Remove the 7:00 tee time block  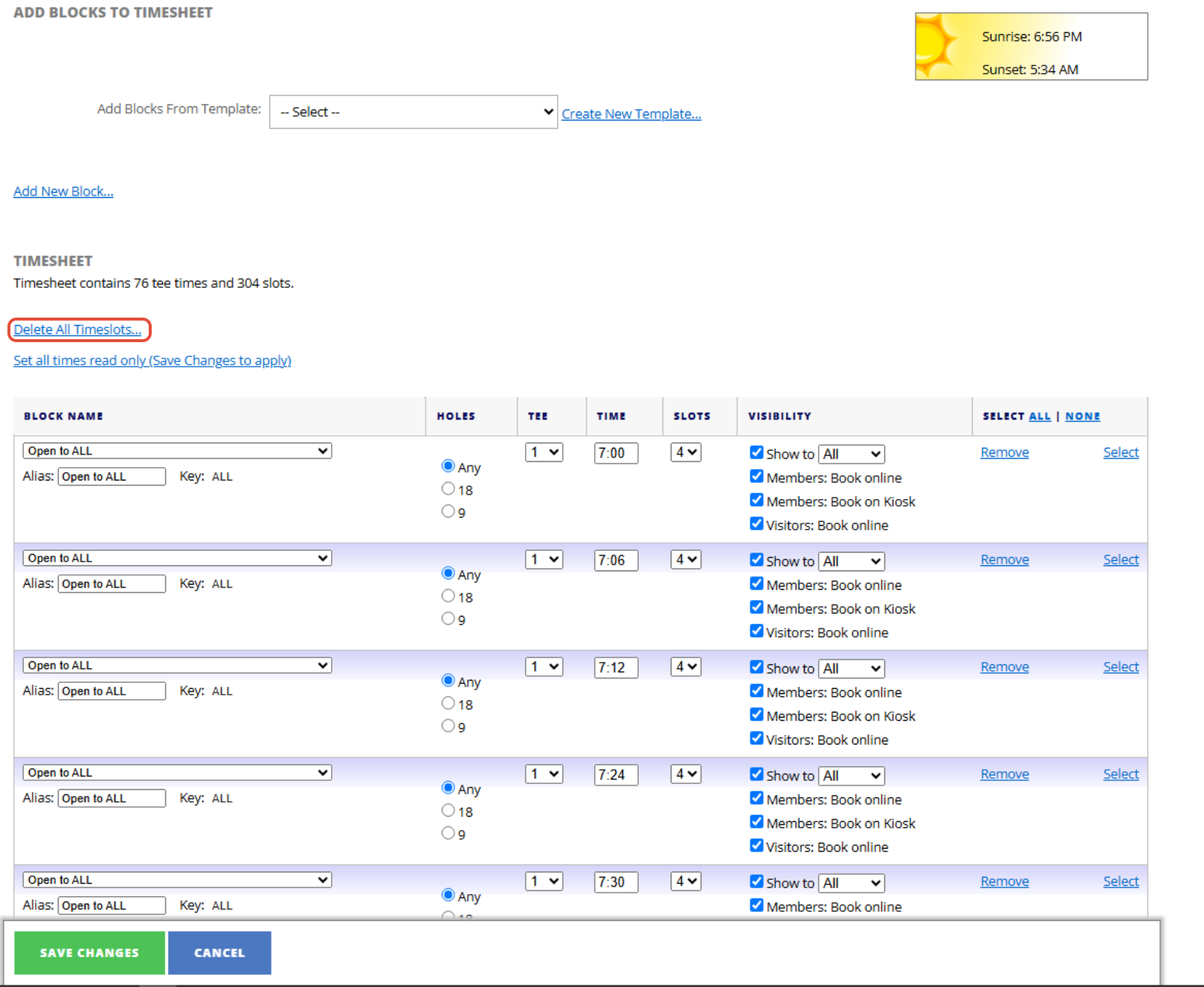(x=1004, y=452)
